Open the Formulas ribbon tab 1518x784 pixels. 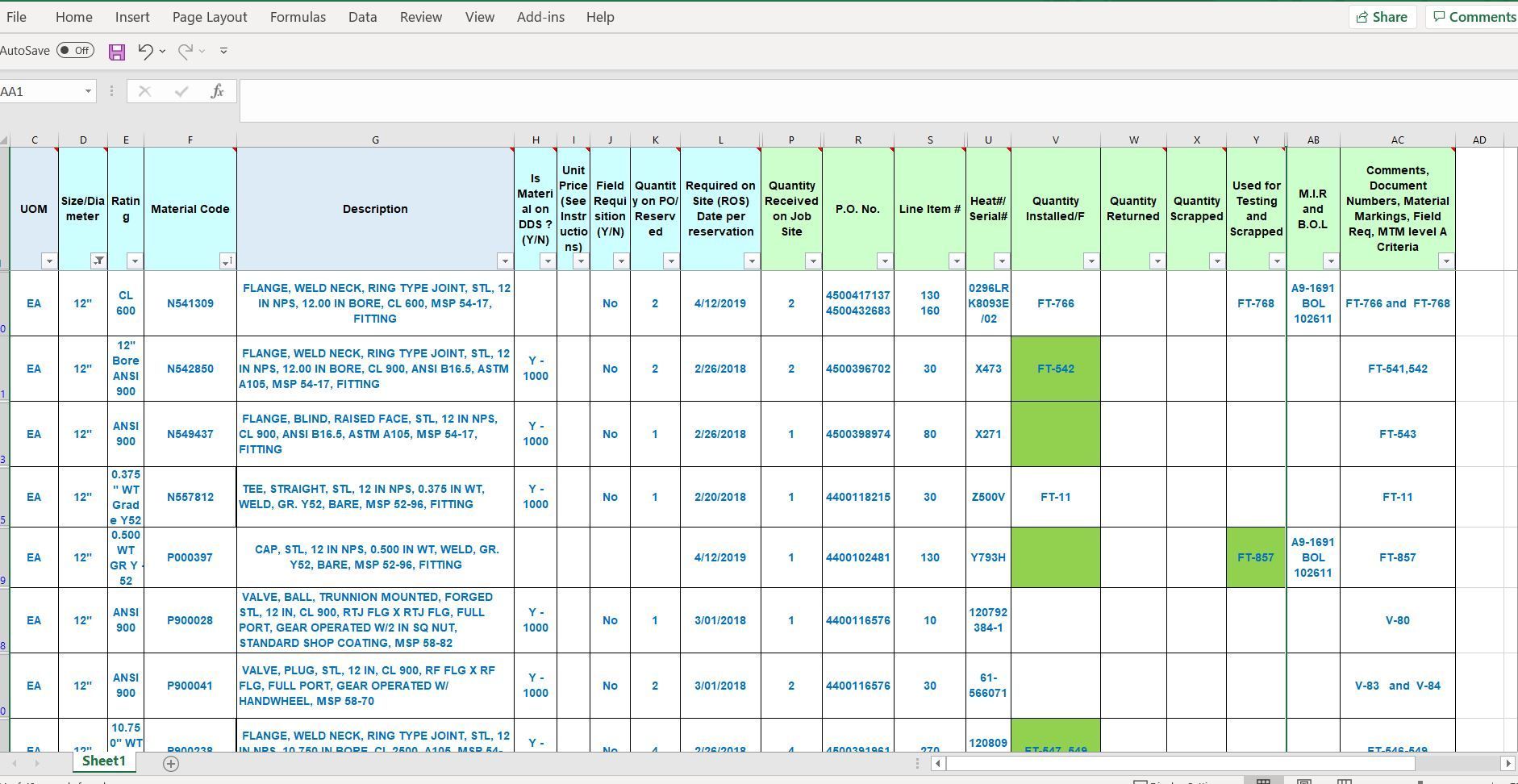(298, 17)
